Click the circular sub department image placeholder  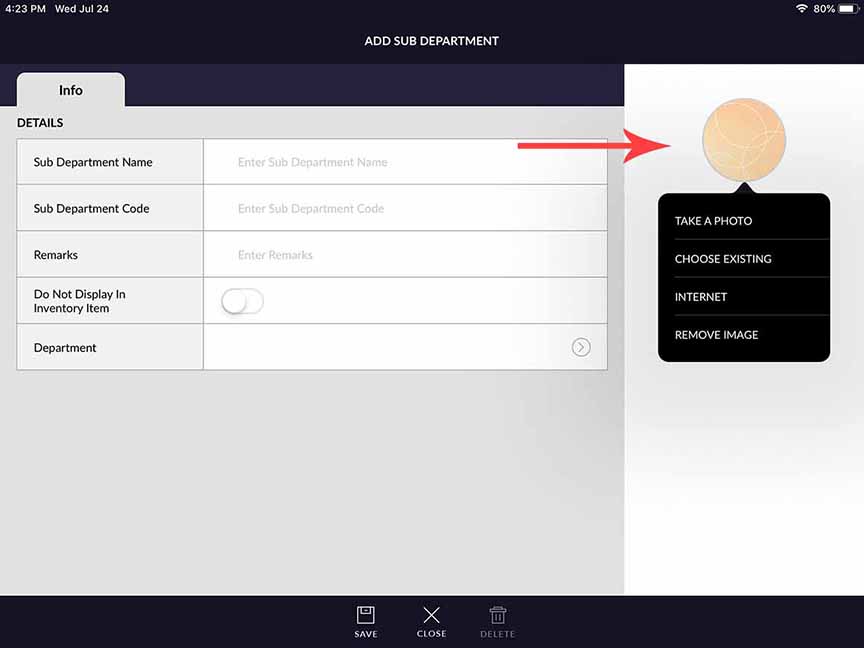[743, 139]
